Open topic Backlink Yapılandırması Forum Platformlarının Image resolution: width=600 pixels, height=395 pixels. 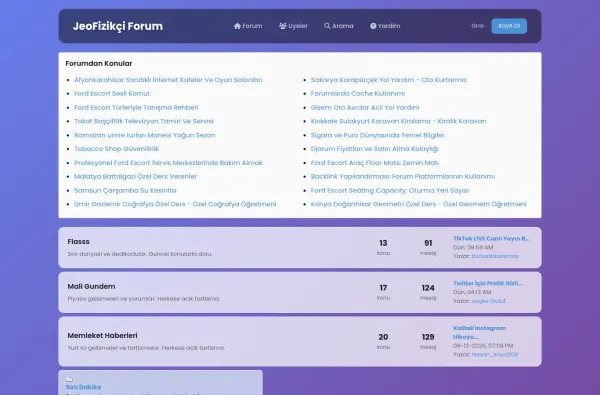pyautogui.click(x=403, y=176)
